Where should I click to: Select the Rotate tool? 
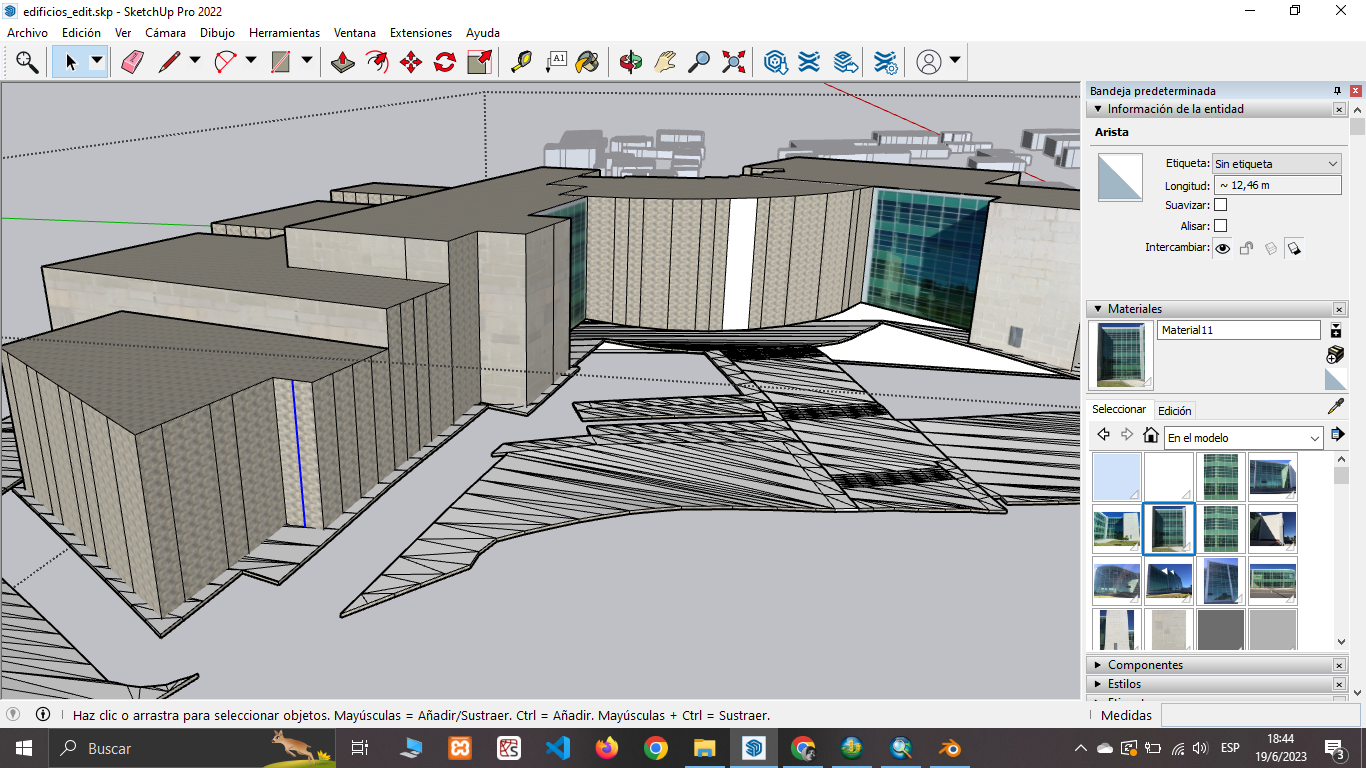tap(445, 62)
